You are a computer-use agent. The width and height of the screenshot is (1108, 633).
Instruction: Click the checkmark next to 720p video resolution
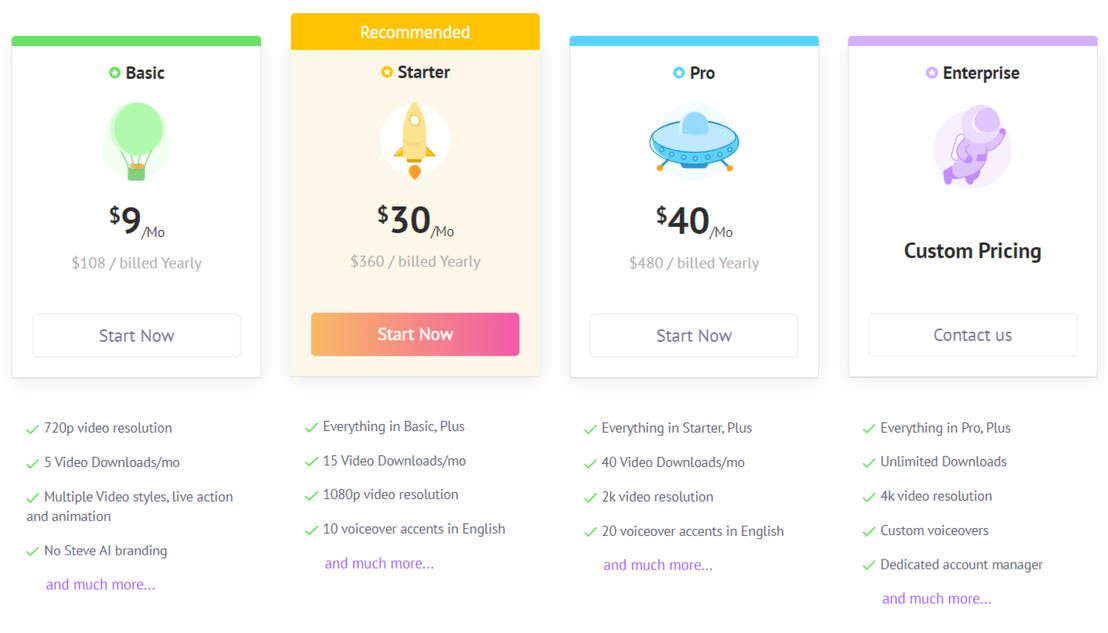pyautogui.click(x=33, y=429)
